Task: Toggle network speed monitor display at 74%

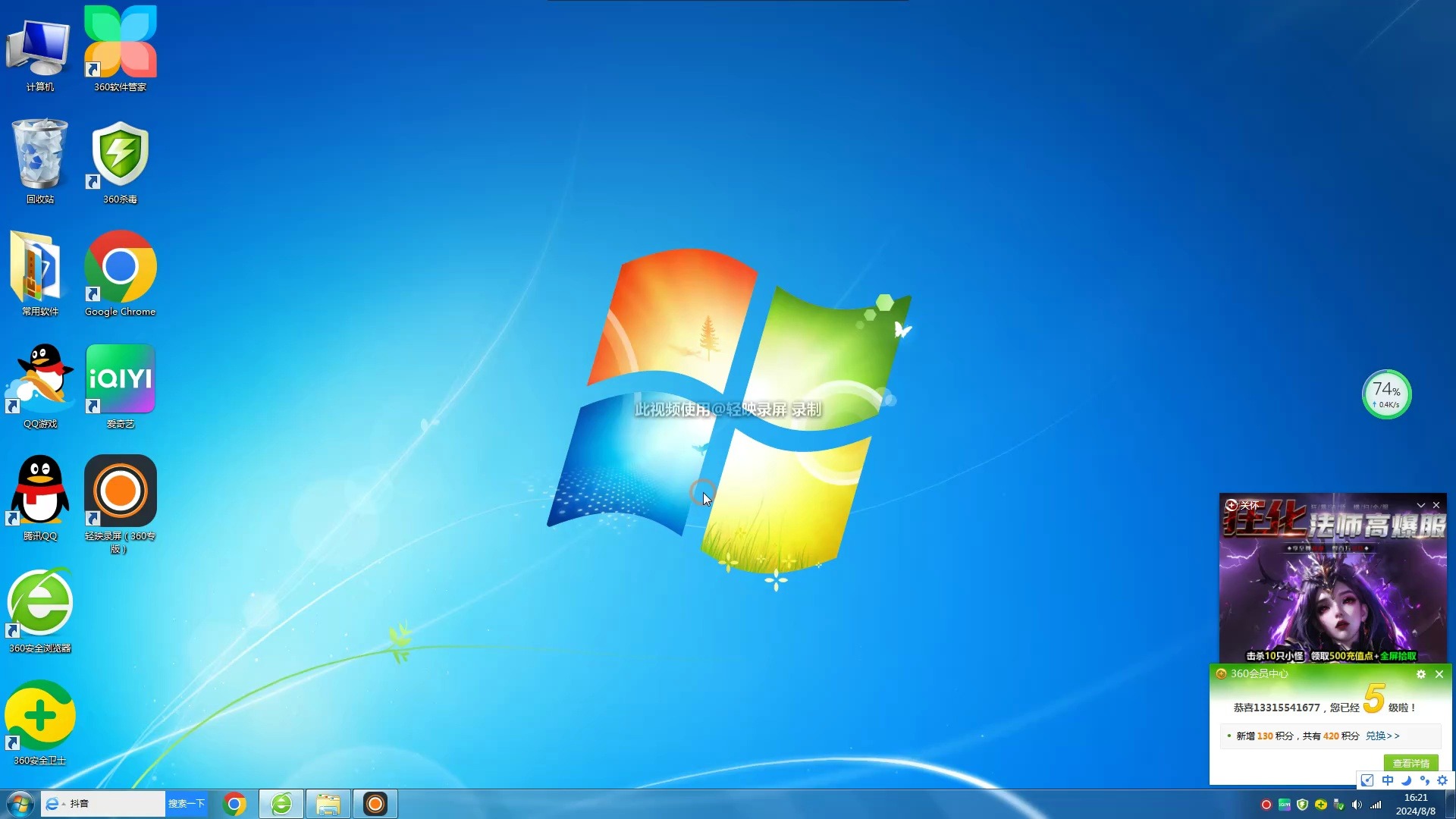Action: (1386, 394)
